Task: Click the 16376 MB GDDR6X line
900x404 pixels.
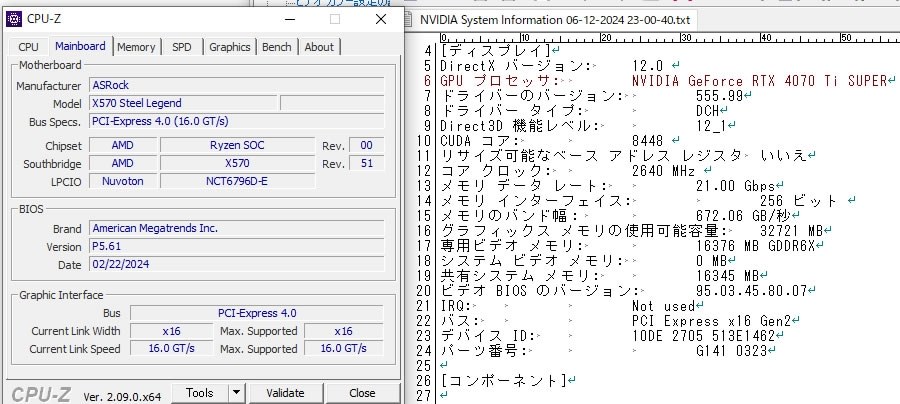Action: click(x=632, y=245)
